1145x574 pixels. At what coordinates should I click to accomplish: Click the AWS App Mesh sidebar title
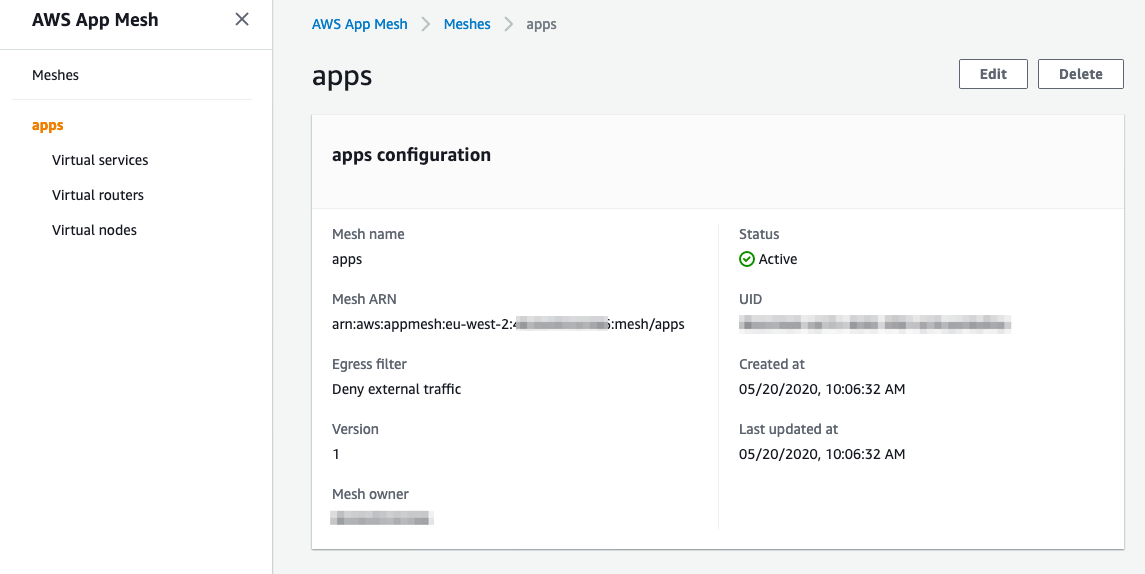point(95,20)
